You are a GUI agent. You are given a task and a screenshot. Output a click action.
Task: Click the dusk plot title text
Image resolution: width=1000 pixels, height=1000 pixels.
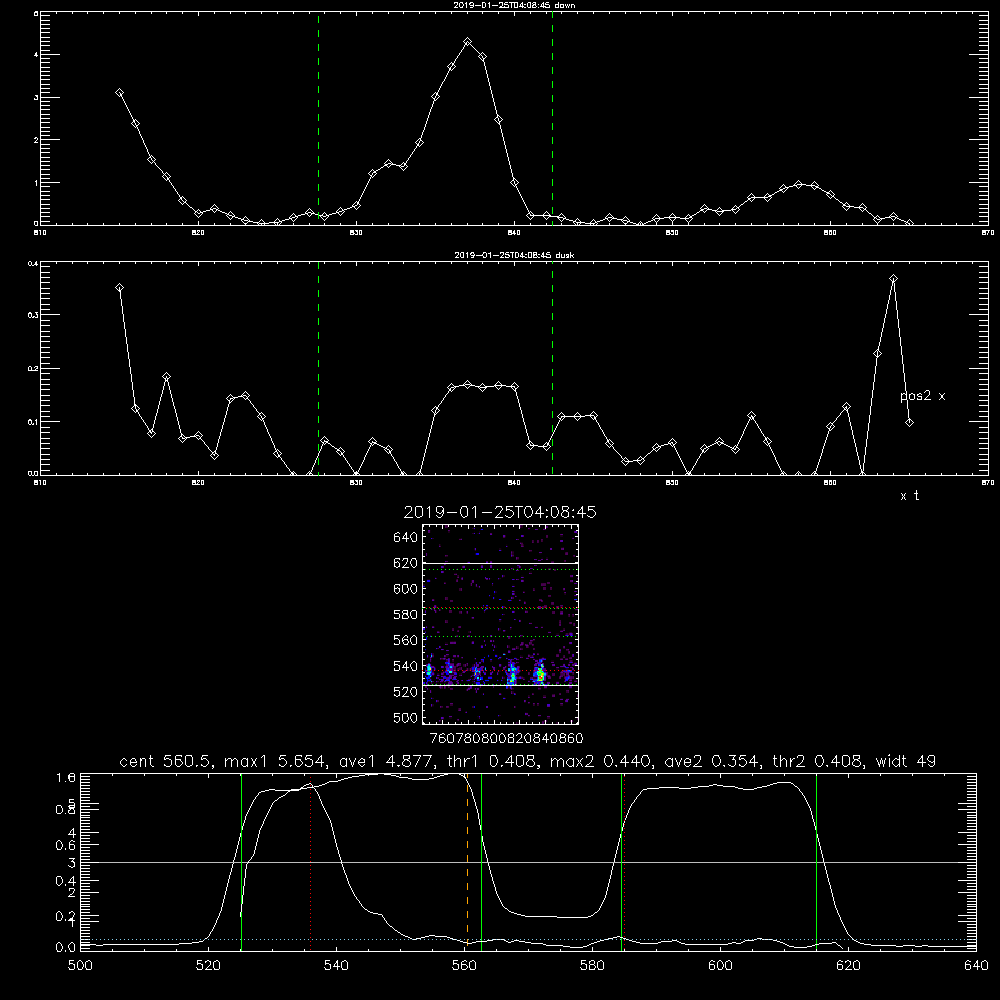[x=514, y=255]
